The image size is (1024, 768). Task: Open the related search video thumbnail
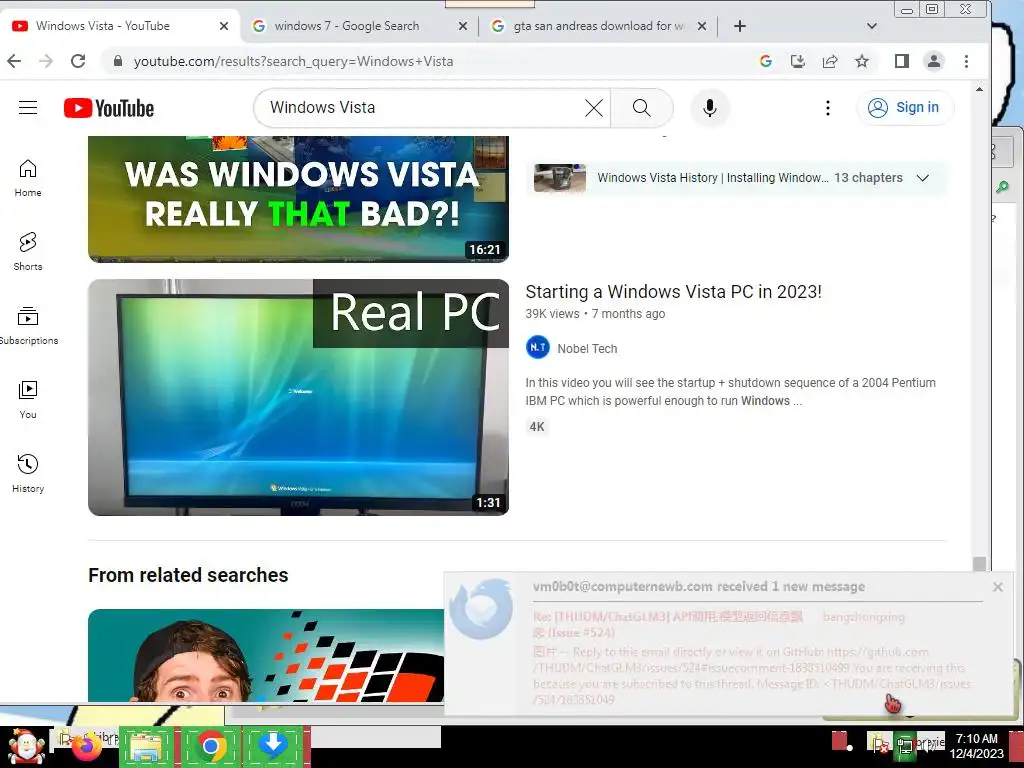point(266,656)
